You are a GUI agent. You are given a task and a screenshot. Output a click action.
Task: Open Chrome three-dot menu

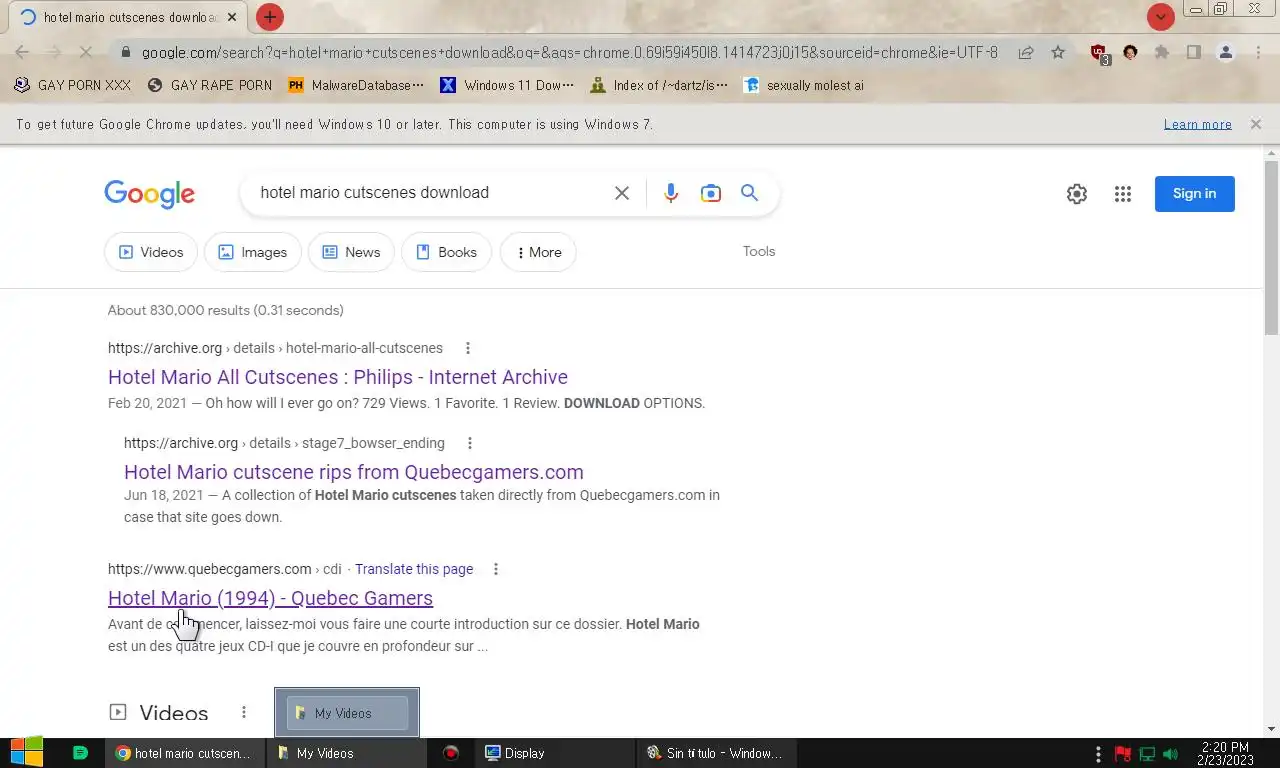[1259, 53]
